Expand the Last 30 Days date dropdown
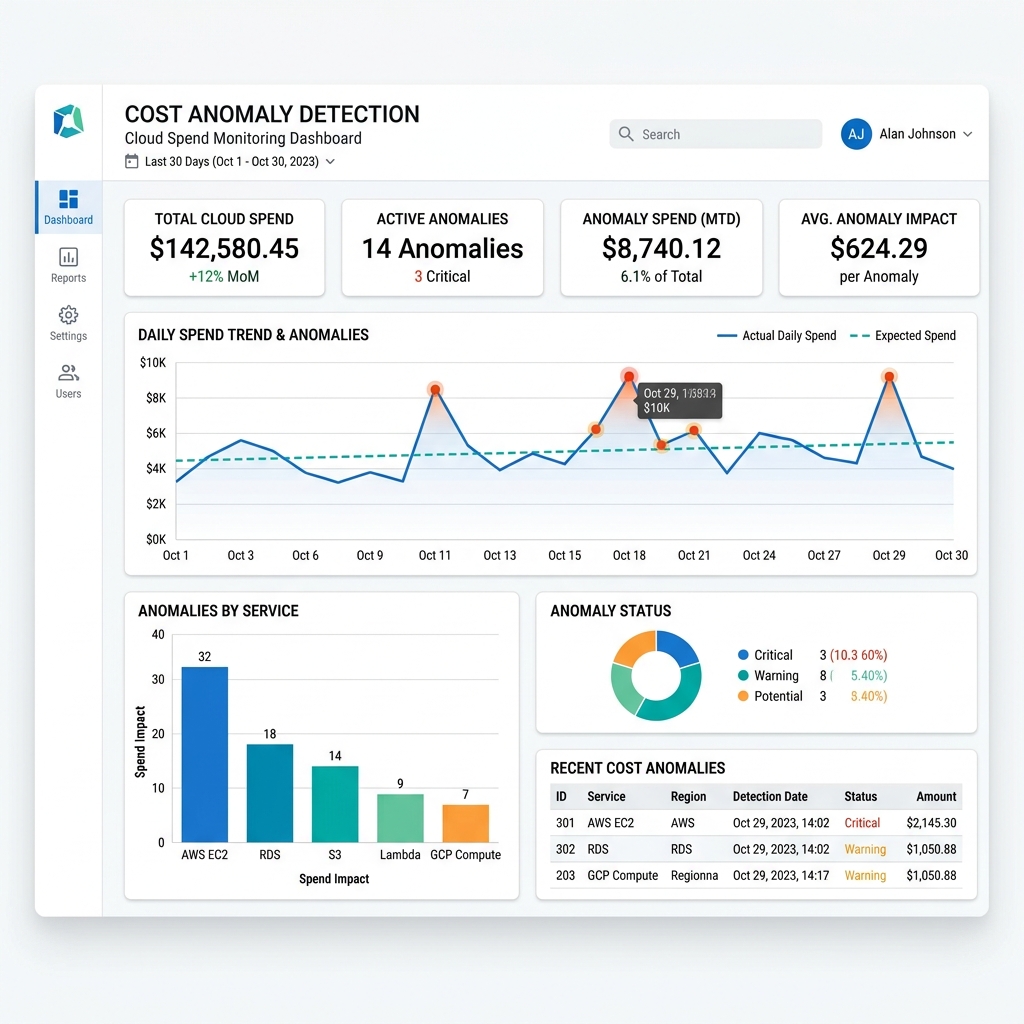Screen dimensions: 1024x1024 (x=330, y=161)
